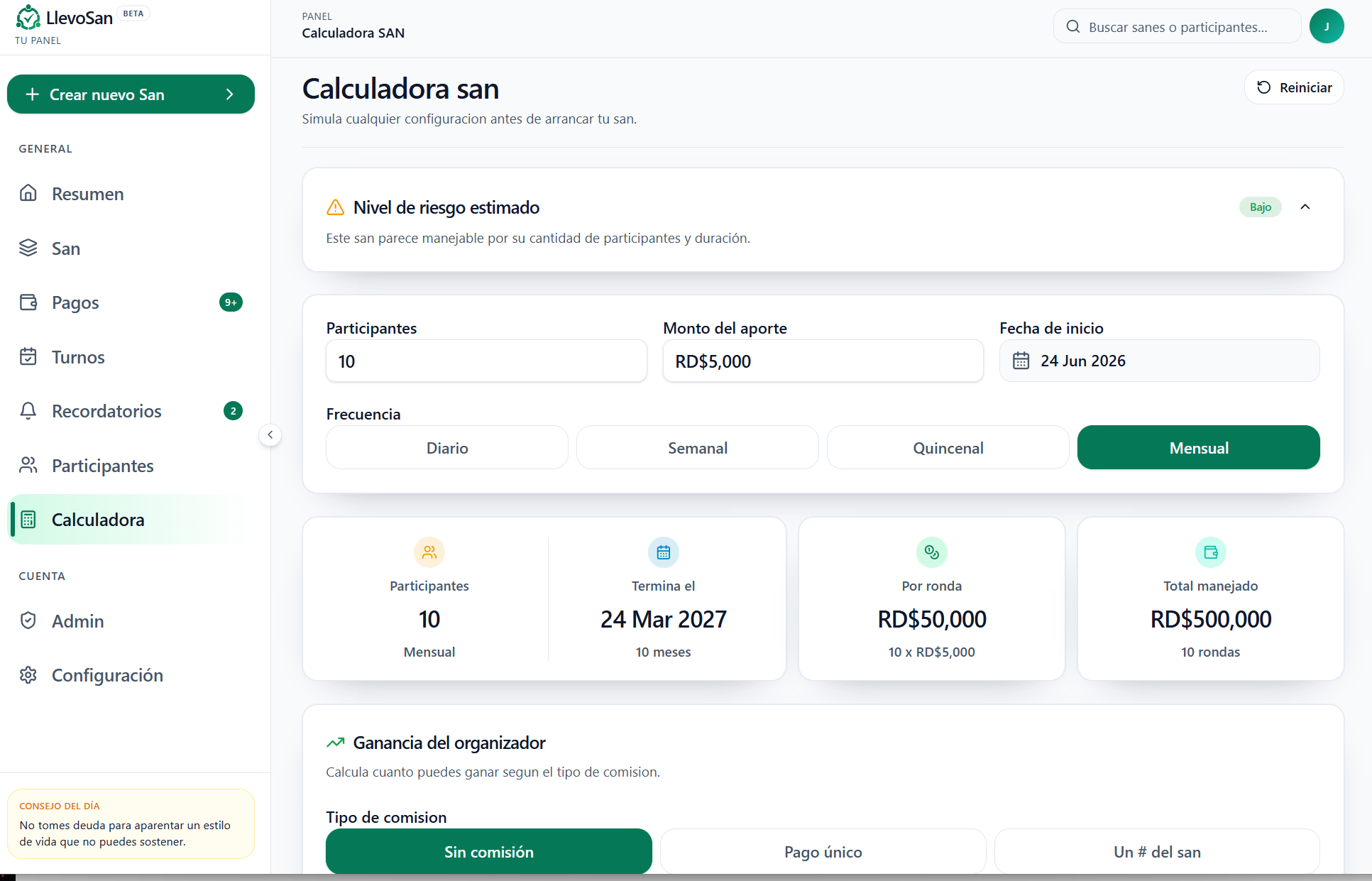Viewport: 1372px width, 881px height.
Task: Click the 10 x RD$5,000 text
Action: (932, 652)
